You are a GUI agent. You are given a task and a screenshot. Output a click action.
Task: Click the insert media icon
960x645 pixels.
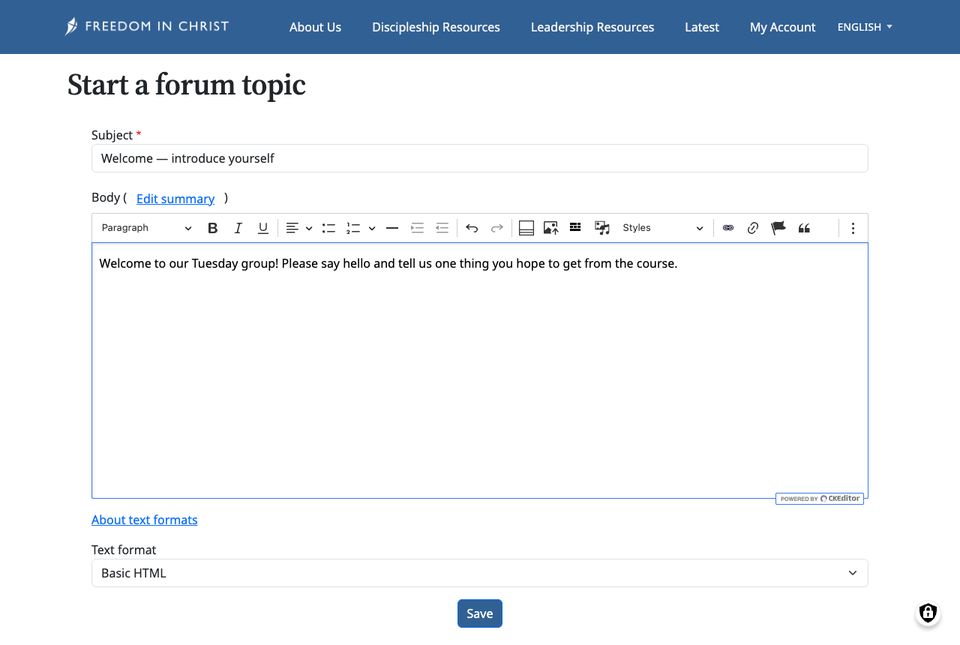[x=601, y=228]
